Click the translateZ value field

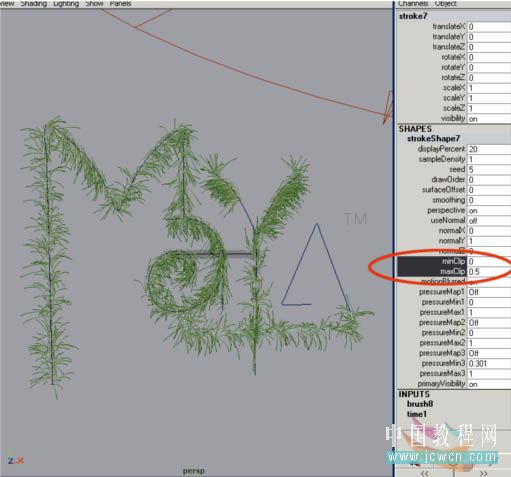click(x=489, y=47)
